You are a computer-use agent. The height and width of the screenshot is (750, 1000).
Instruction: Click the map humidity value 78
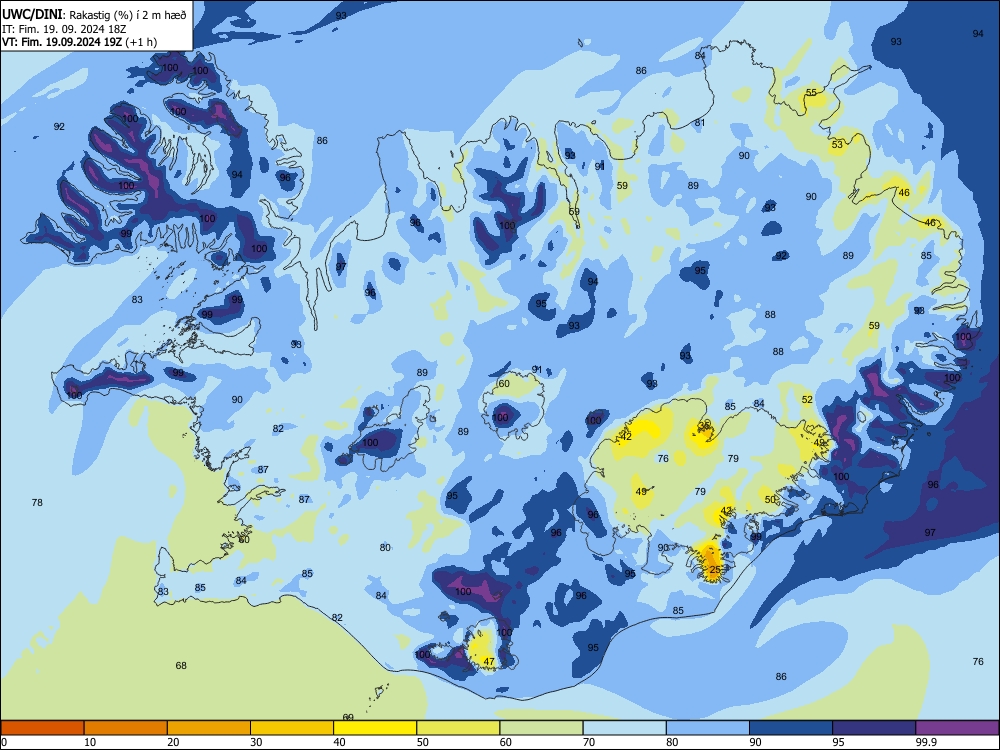[x=37, y=503]
